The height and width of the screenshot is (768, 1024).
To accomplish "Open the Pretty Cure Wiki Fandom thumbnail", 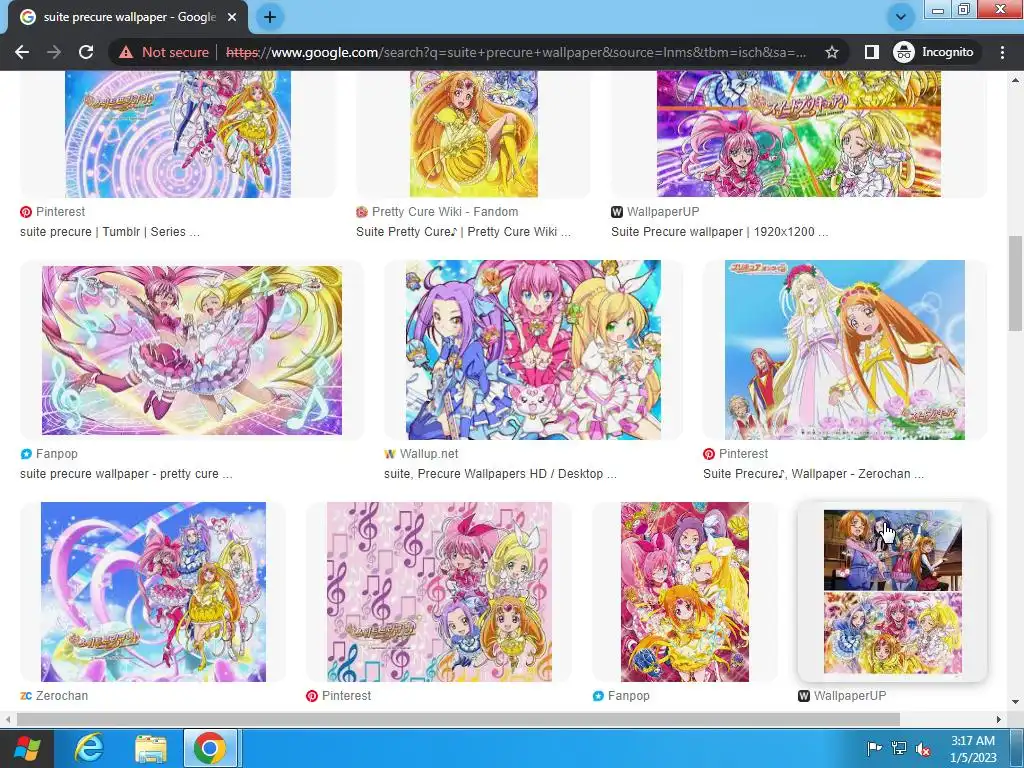I will click(473, 134).
